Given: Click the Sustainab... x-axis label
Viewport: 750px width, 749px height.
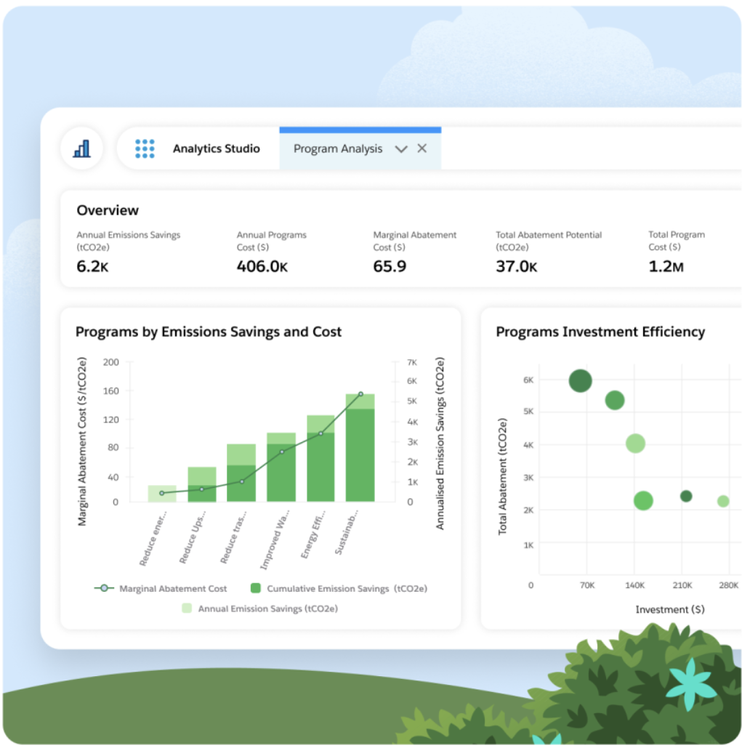Looking at the screenshot, I should tap(346, 532).
